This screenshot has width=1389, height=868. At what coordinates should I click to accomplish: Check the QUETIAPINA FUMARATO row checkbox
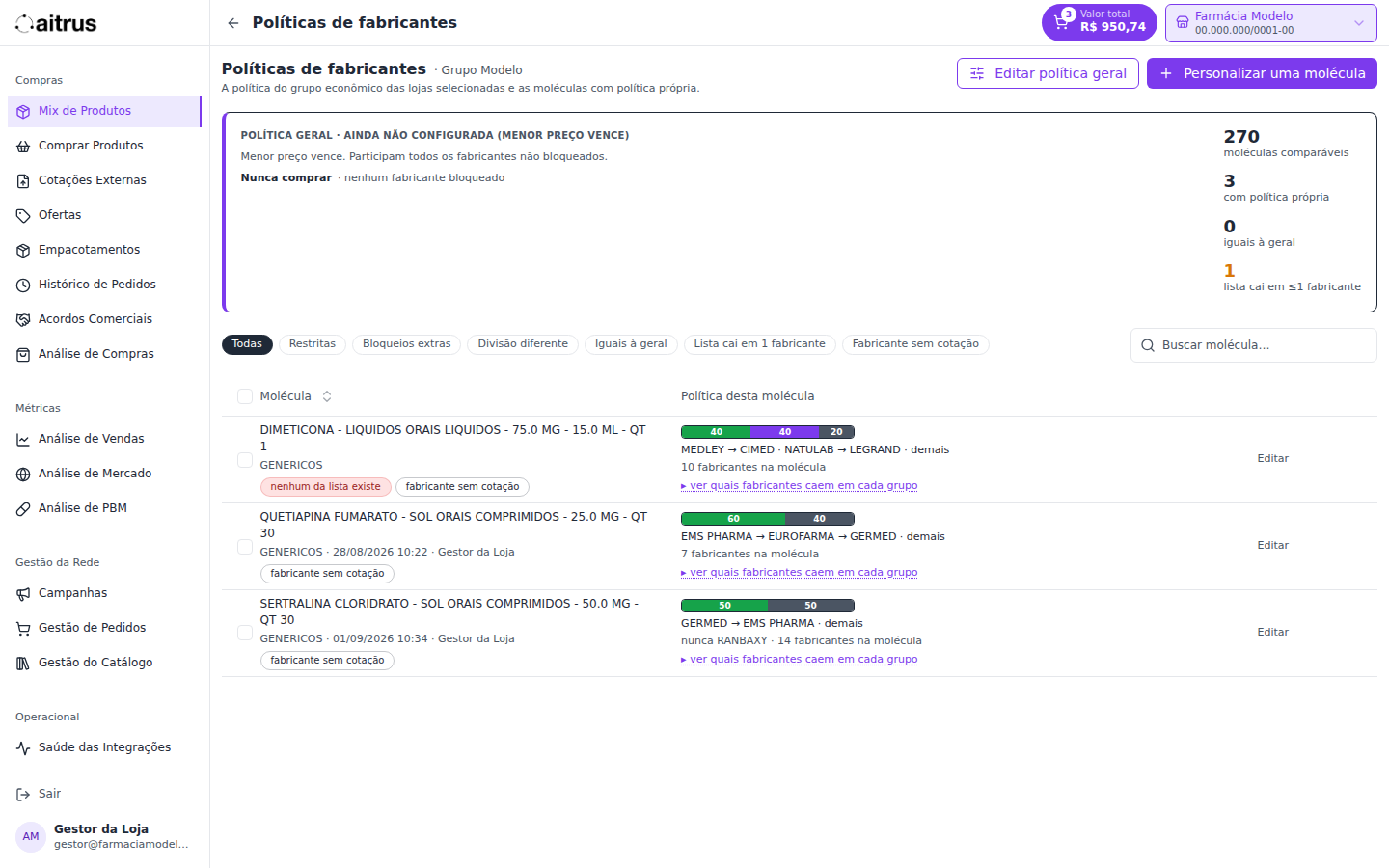click(x=245, y=547)
